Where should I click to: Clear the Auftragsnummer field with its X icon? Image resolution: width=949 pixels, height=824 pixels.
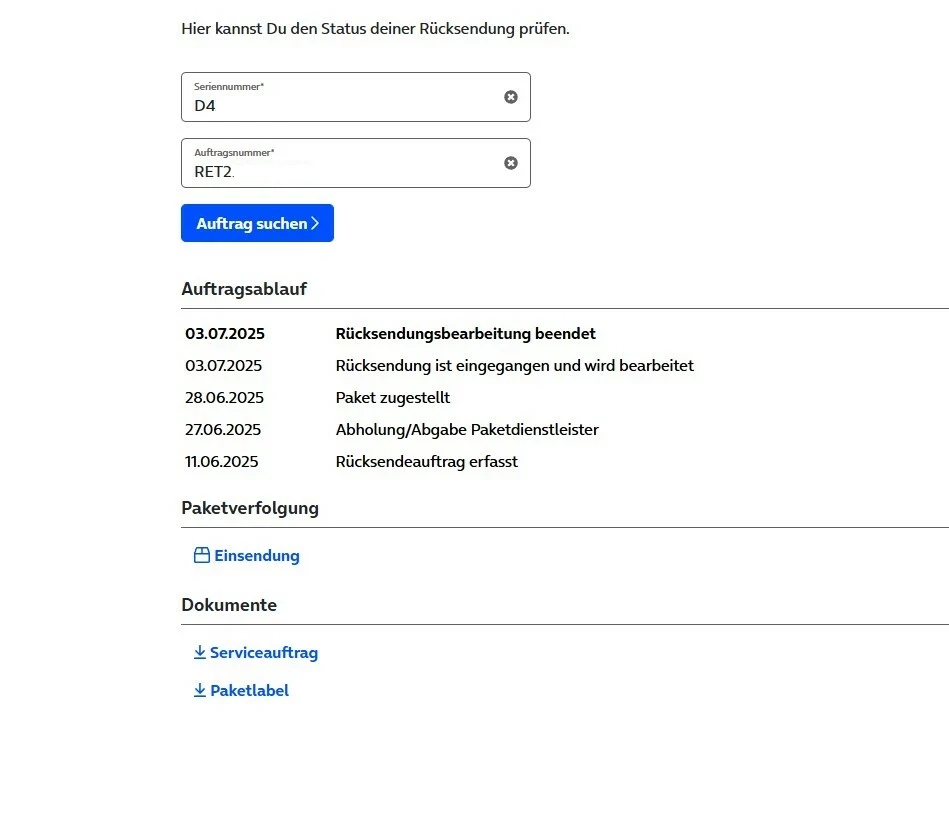click(511, 163)
